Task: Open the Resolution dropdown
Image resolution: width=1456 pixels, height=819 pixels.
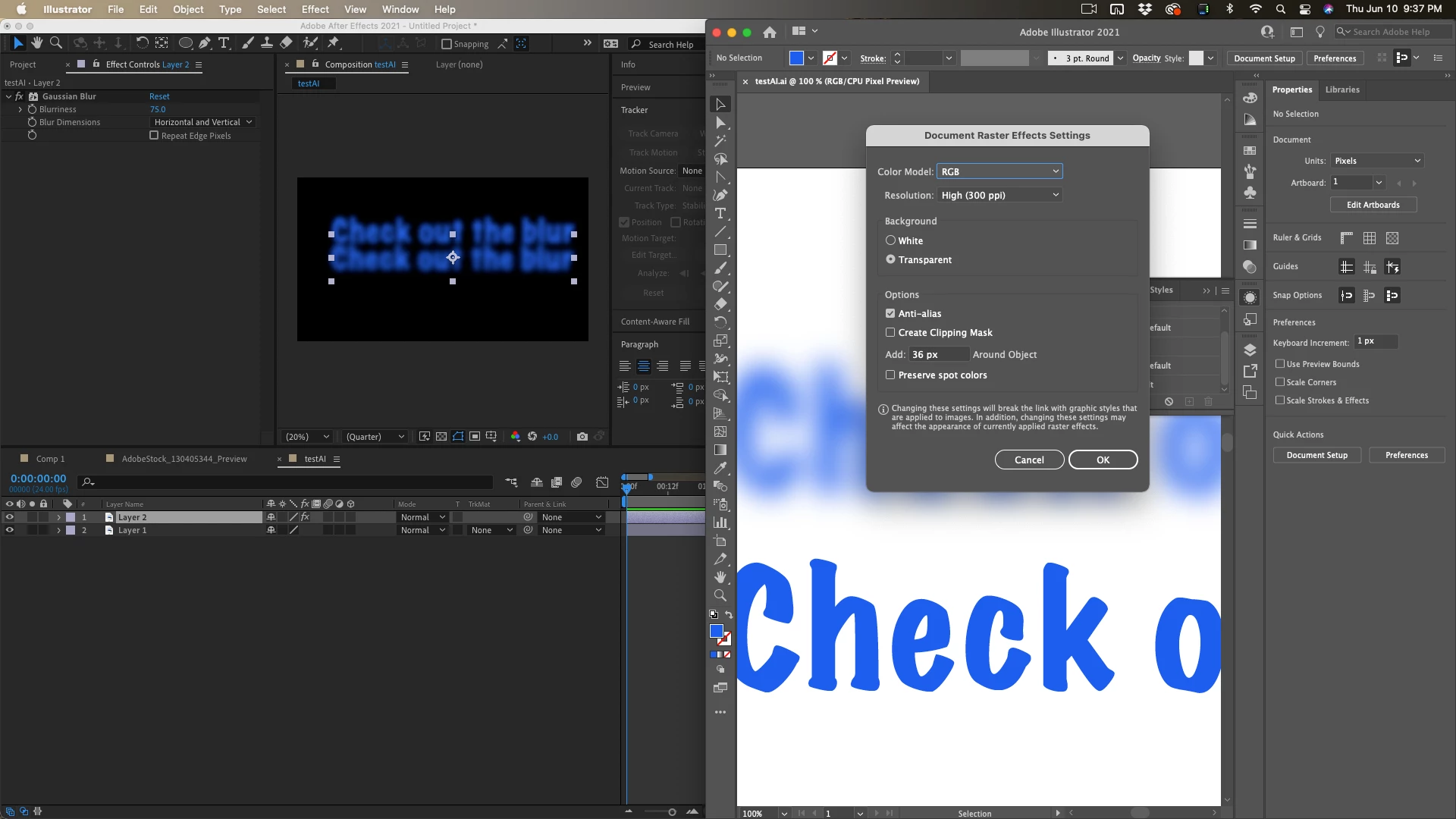Action: [x=999, y=195]
